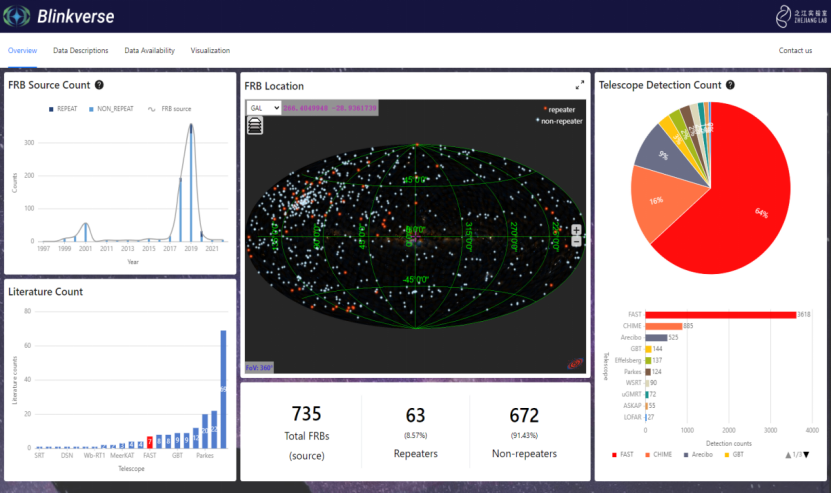Click the ASKAP 55 detection bar

click(x=647, y=406)
